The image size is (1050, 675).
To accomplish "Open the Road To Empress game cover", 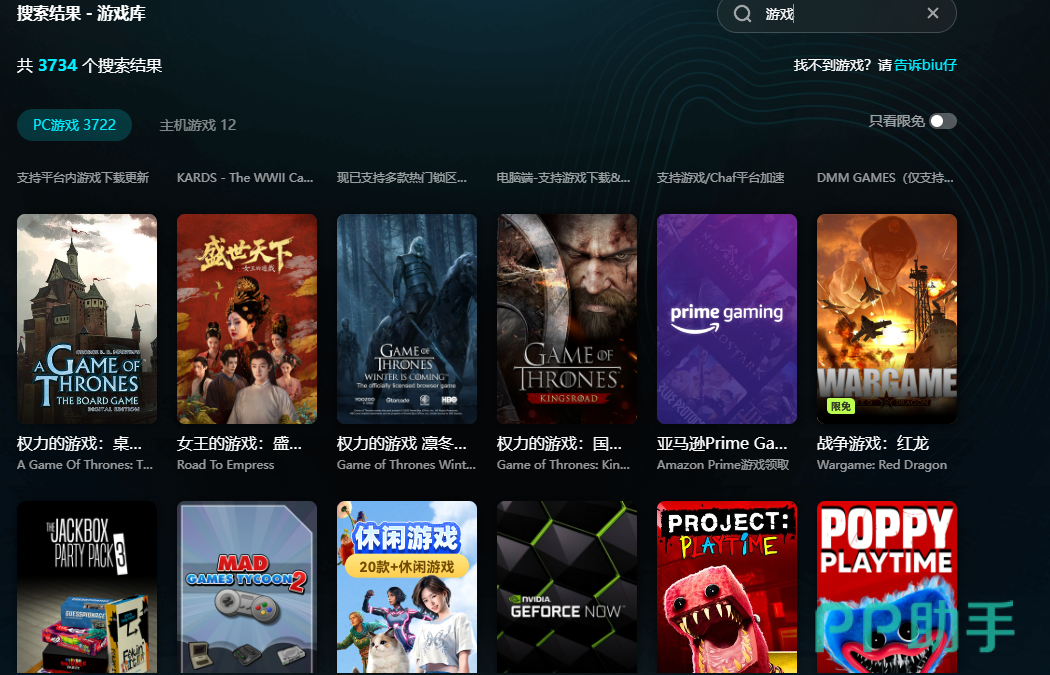I will pos(247,318).
